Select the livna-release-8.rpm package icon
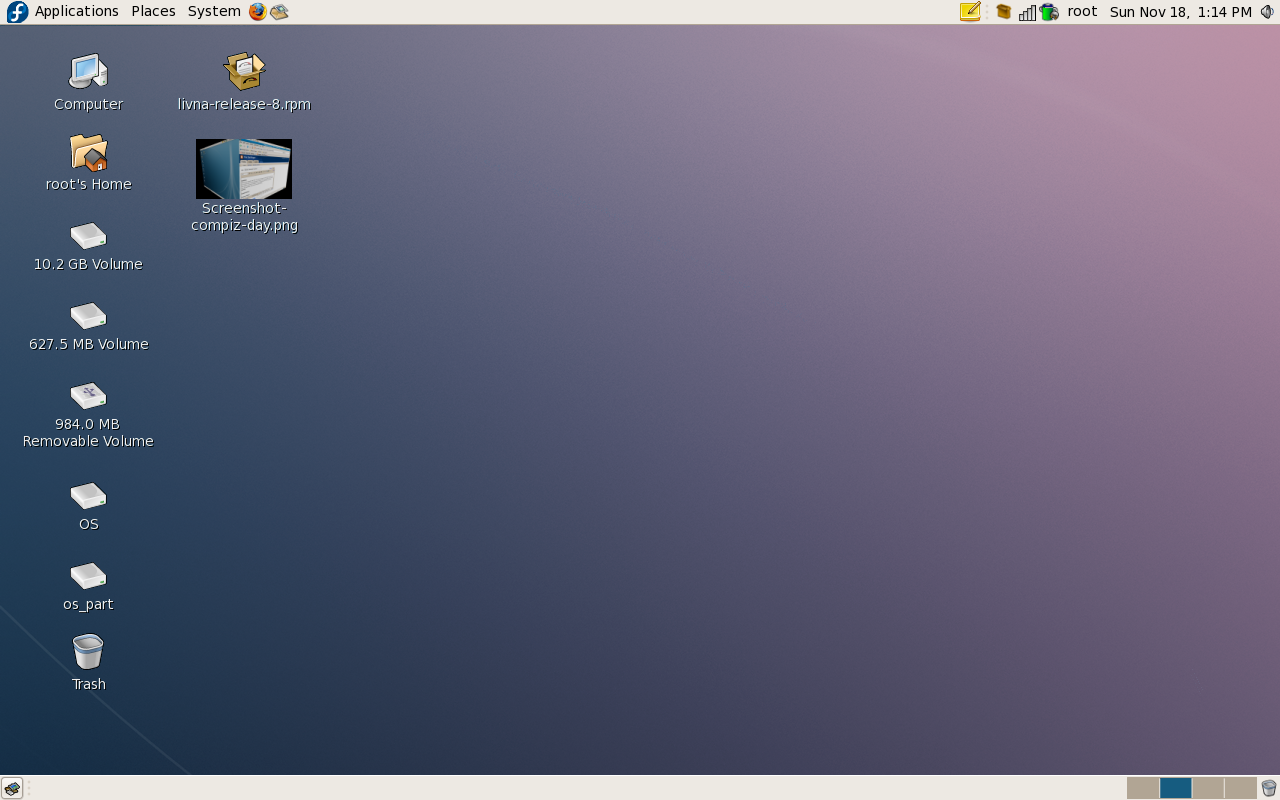The width and height of the screenshot is (1280, 800). coord(244,72)
